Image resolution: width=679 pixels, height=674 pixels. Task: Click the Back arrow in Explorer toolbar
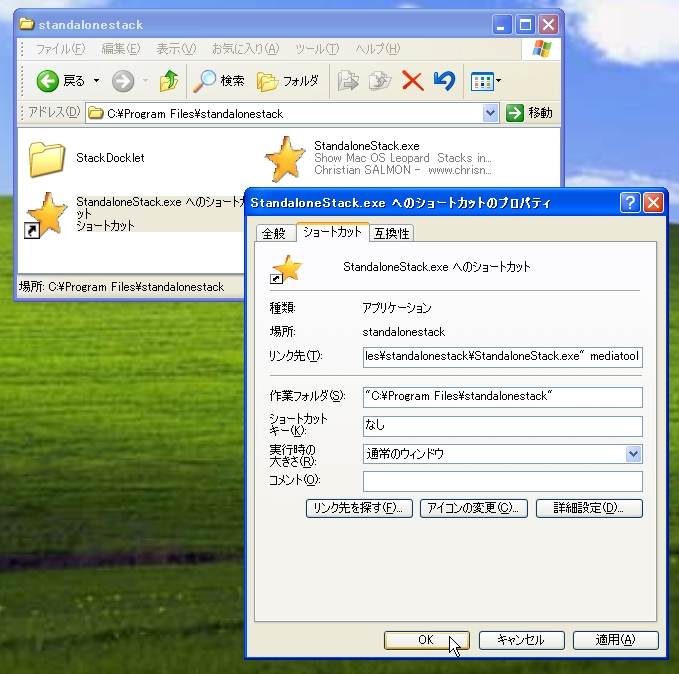[47, 81]
